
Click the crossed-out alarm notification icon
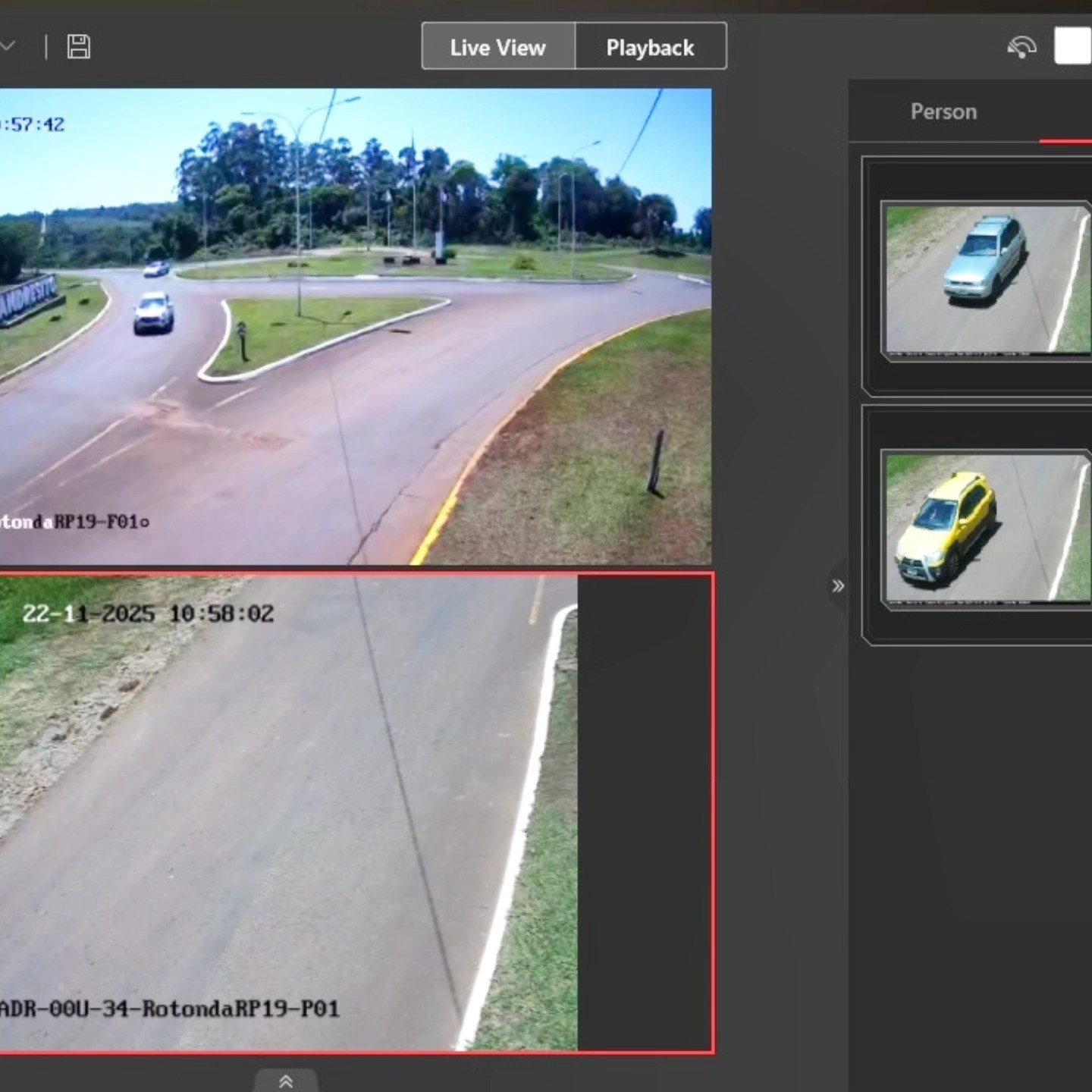(1021, 48)
